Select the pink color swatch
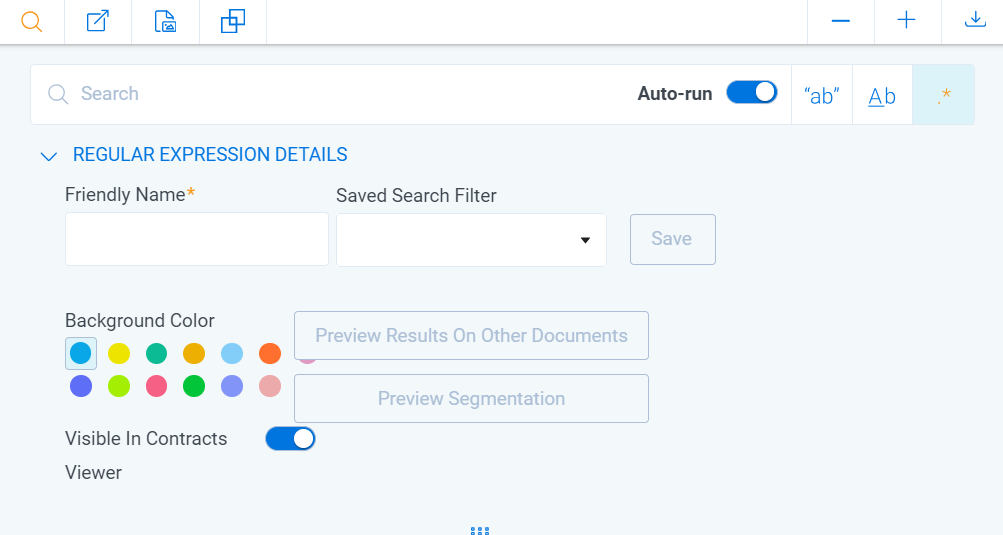The width and height of the screenshot is (1003, 535). pyautogui.click(x=156, y=386)
